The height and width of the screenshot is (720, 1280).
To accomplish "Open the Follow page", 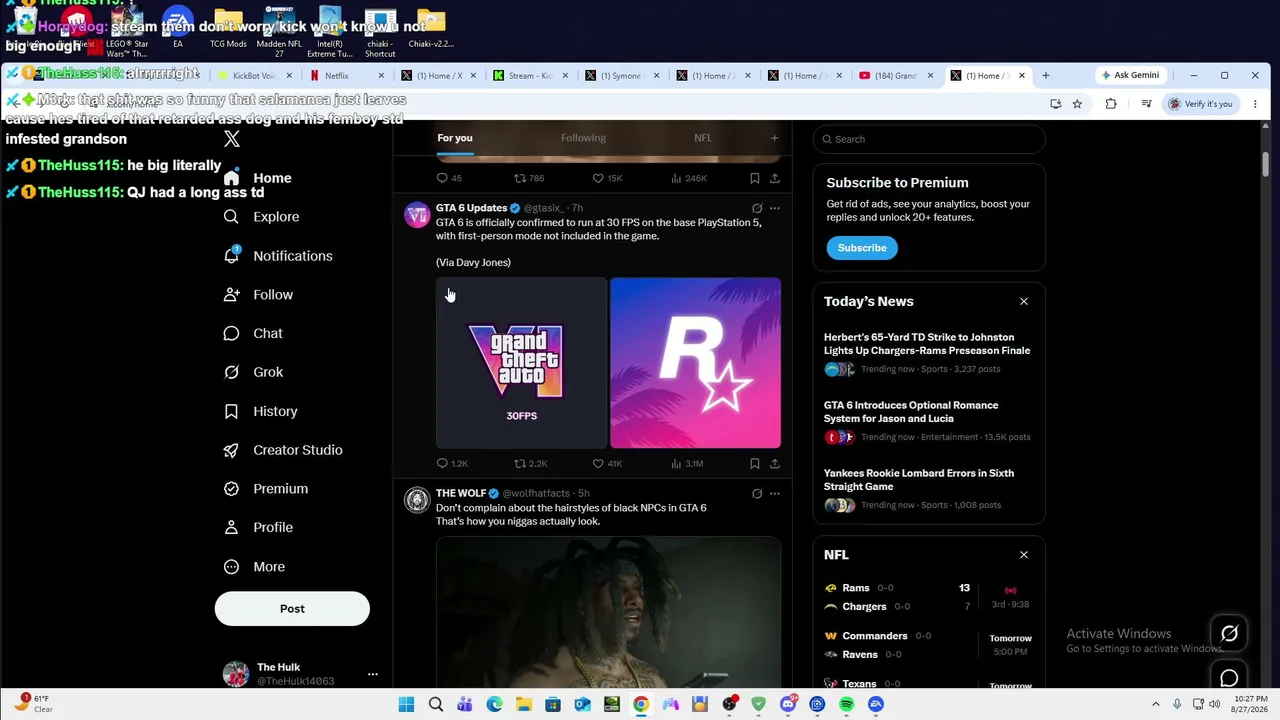I will [x=258, y=295].
